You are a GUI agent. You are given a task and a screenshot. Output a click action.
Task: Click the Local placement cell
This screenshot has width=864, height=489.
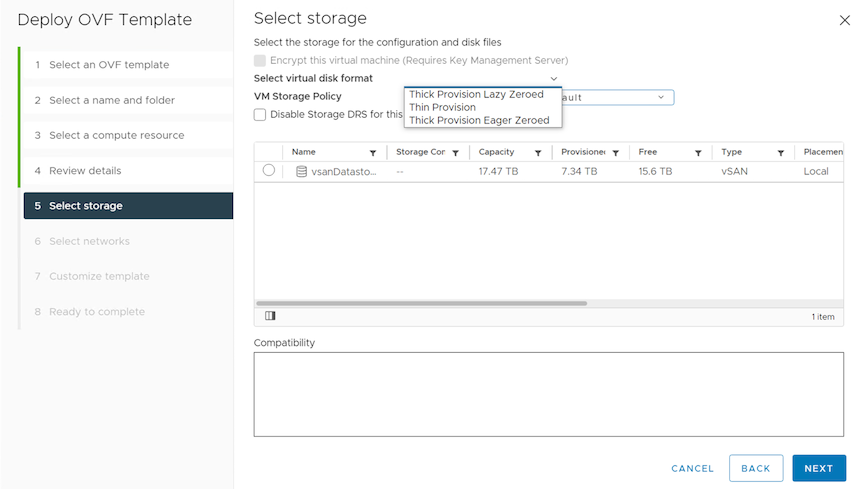816,171
